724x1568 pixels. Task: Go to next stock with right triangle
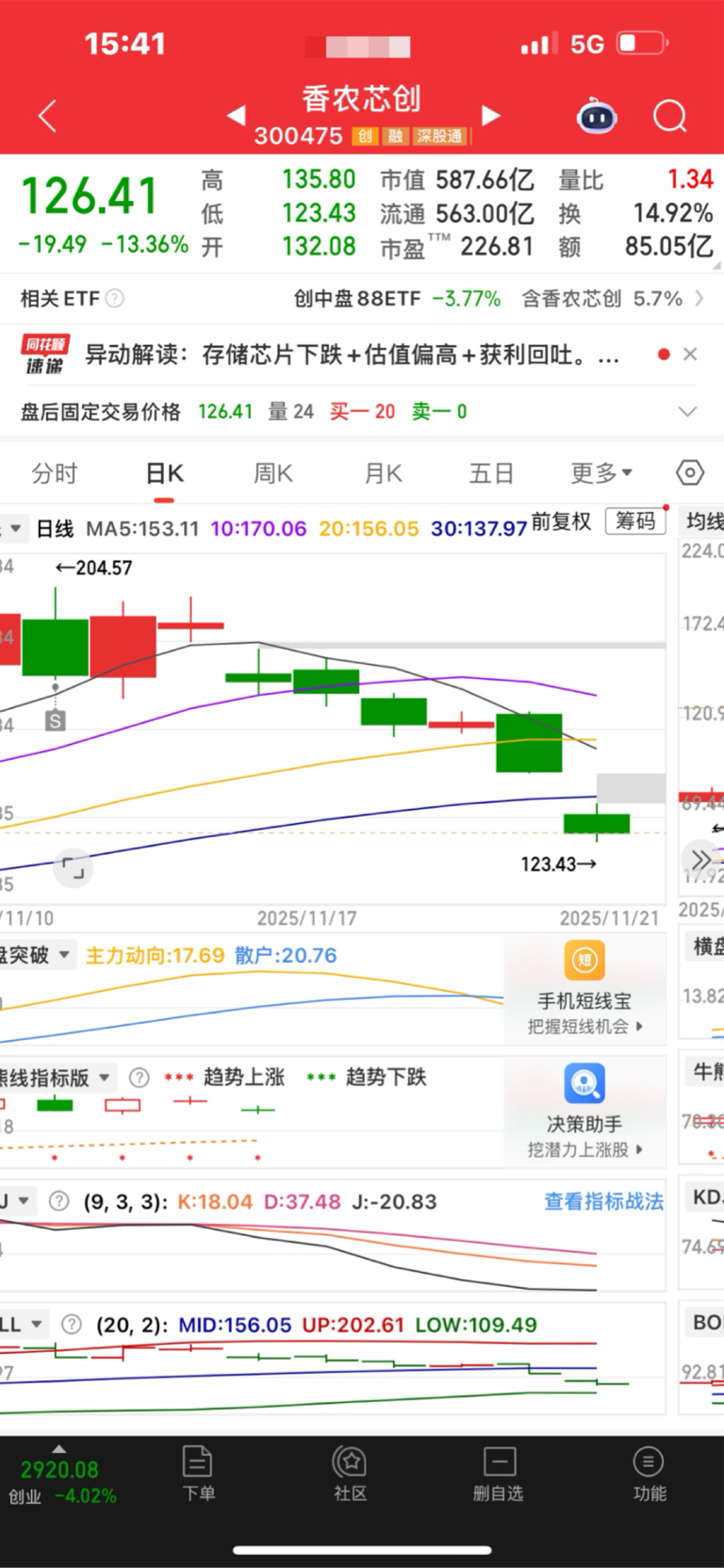pyautogui.click(x=490, y=115)
